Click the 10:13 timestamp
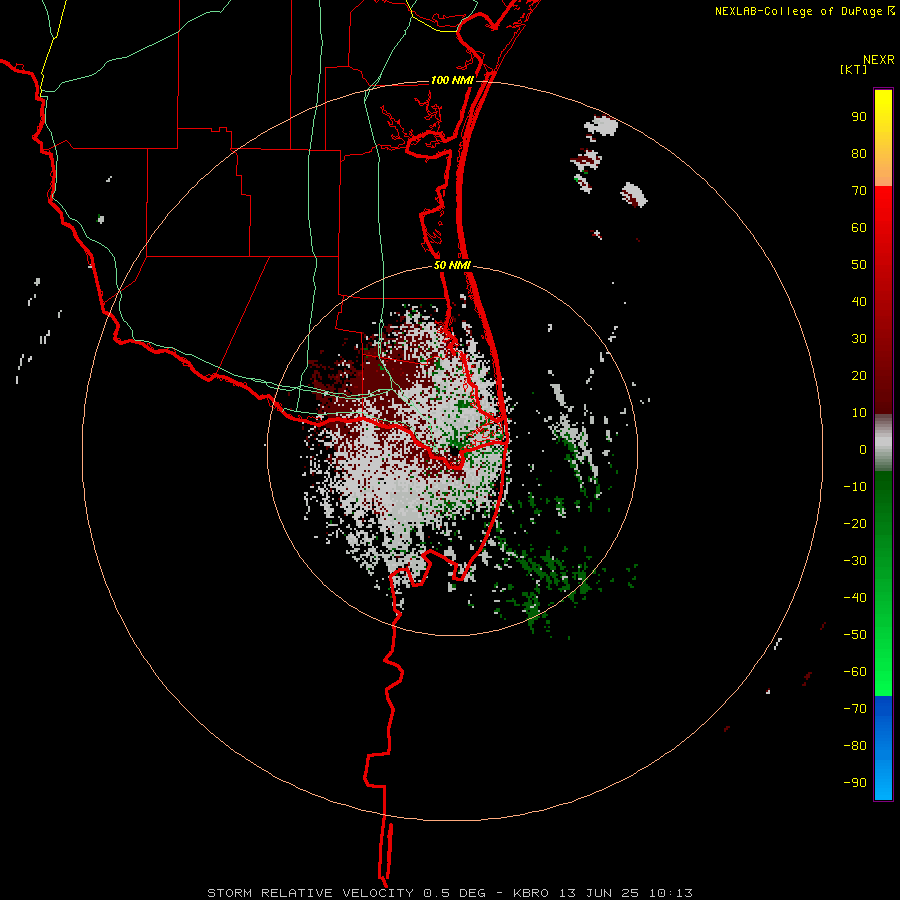The height and width of the screenshot is (900, 900). click(x=670, y=893)
